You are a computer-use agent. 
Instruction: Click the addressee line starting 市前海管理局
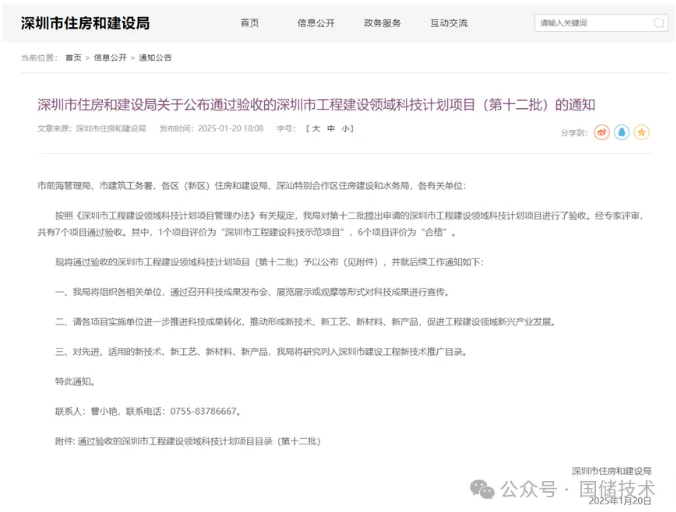252,186
